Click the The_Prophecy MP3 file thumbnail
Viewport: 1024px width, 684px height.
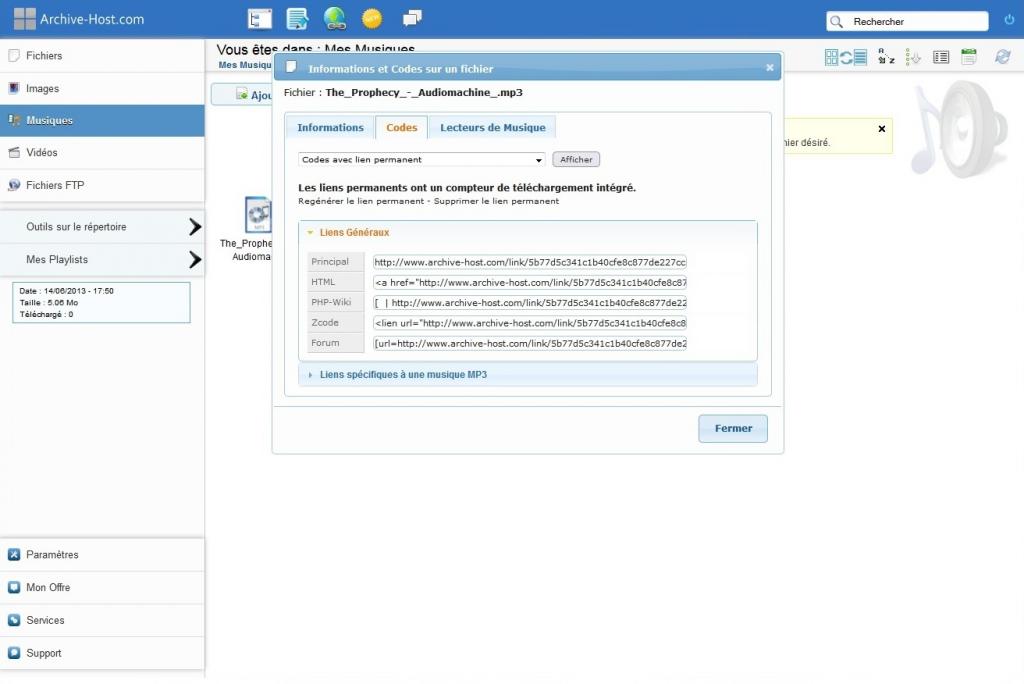click(257, 215)
